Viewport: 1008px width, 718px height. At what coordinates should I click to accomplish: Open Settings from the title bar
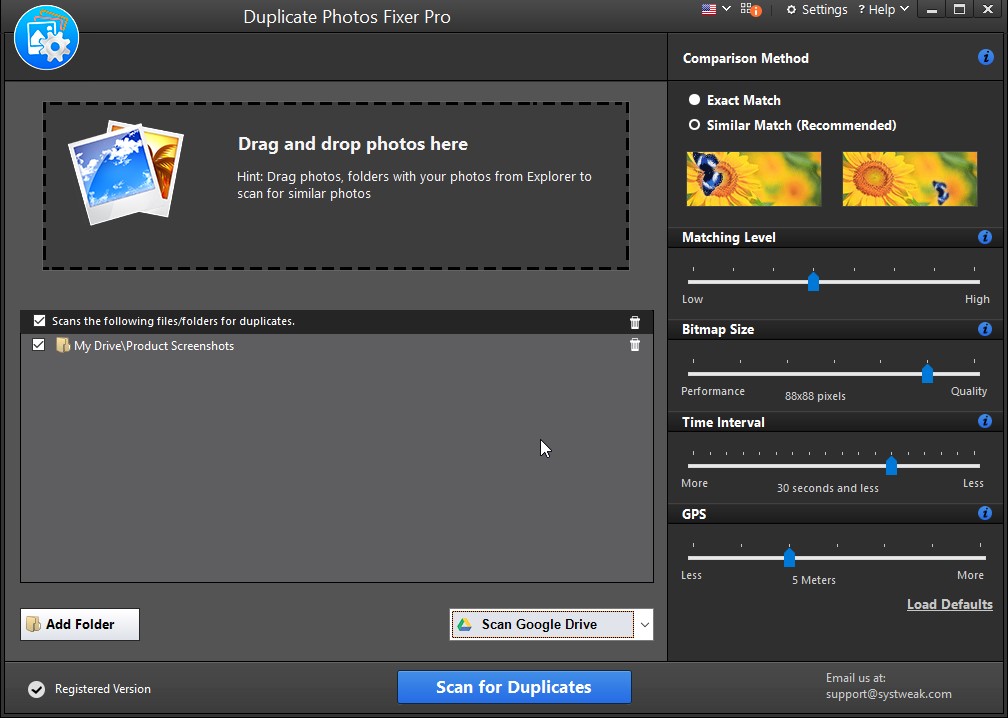coord(816,9)
